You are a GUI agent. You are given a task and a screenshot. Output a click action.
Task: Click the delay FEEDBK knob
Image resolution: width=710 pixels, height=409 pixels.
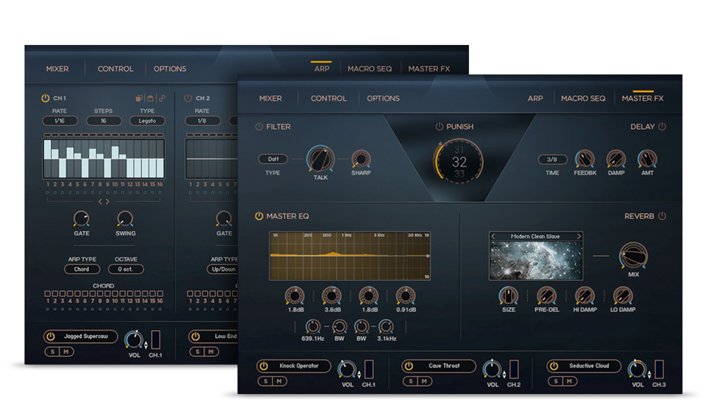585,158
